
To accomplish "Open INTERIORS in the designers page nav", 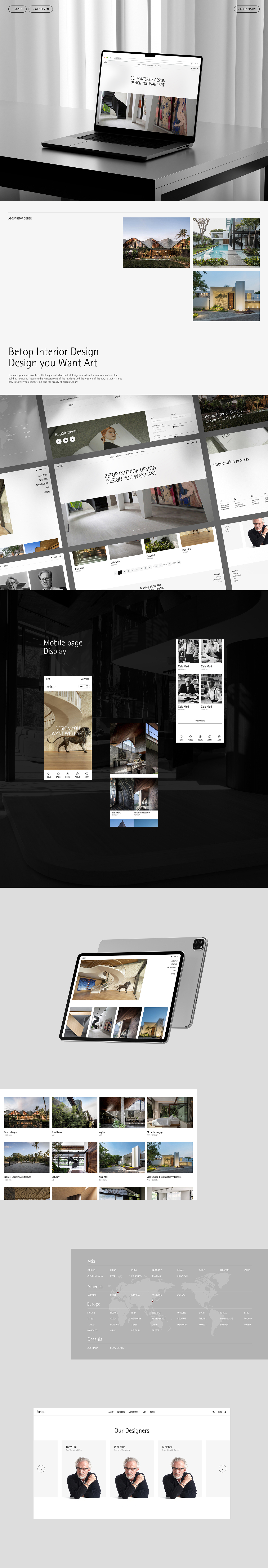I will click(x=121, y=1412).
